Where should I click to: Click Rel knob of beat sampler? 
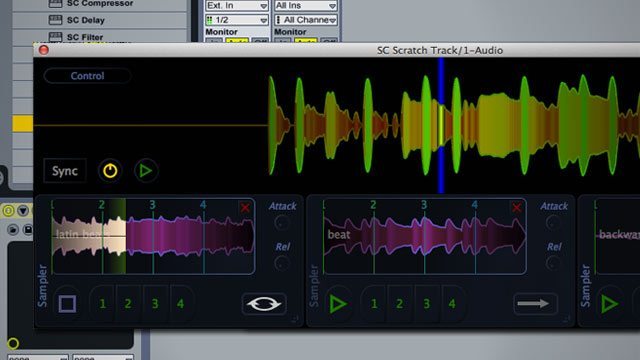pyautogui.click(x=553, y=263)
